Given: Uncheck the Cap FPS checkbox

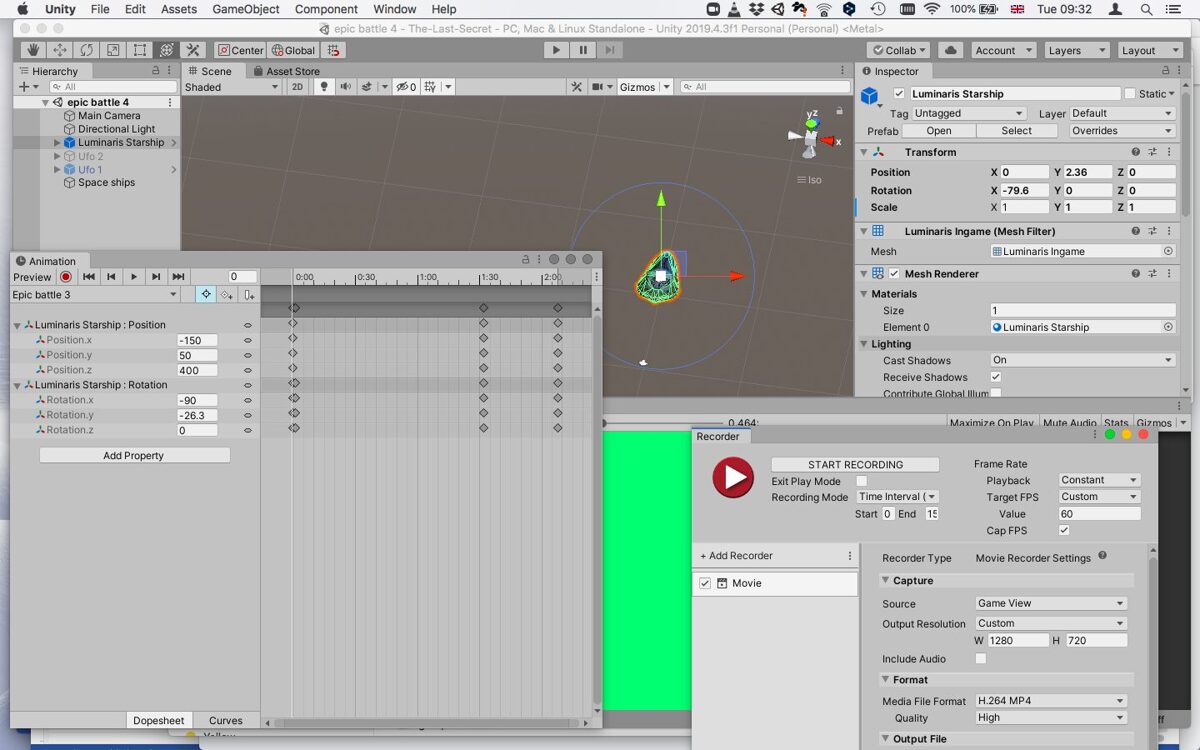Looking at the screenshot, I should [x=1064, y=530].
